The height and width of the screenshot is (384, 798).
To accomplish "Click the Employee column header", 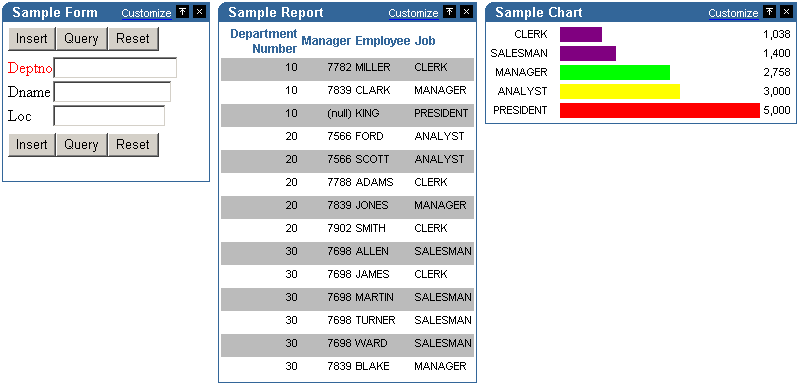I will 383,41.
